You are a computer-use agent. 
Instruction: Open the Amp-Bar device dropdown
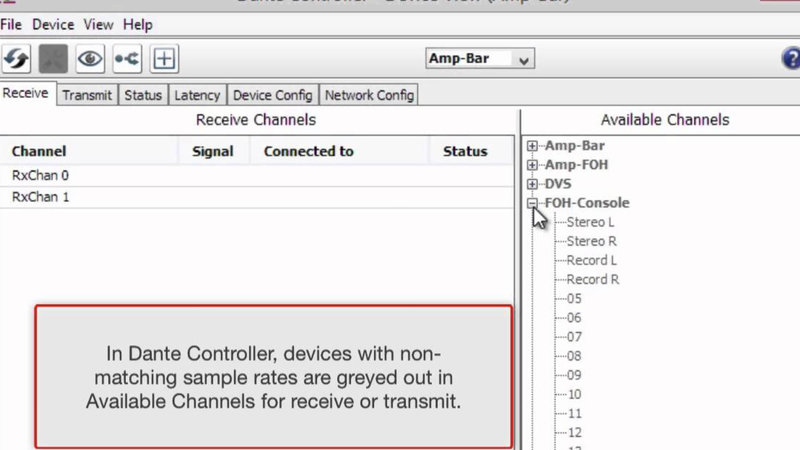(480, 59)
